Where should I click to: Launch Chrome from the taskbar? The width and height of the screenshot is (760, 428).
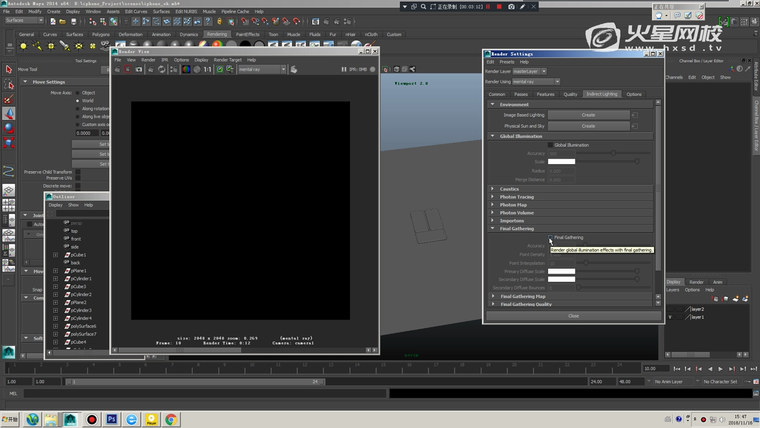pyautogui.click(x=171, y=419)
